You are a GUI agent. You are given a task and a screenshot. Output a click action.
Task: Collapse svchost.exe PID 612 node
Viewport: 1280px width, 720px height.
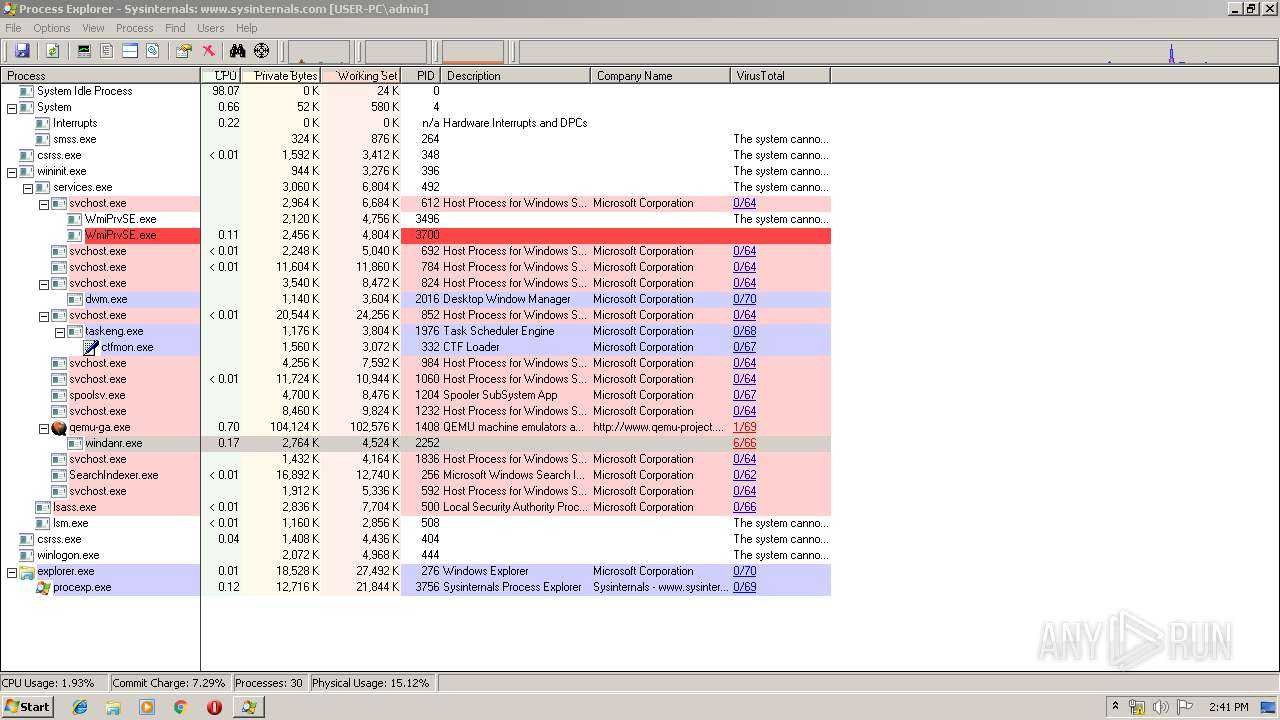tap(44, 203)
